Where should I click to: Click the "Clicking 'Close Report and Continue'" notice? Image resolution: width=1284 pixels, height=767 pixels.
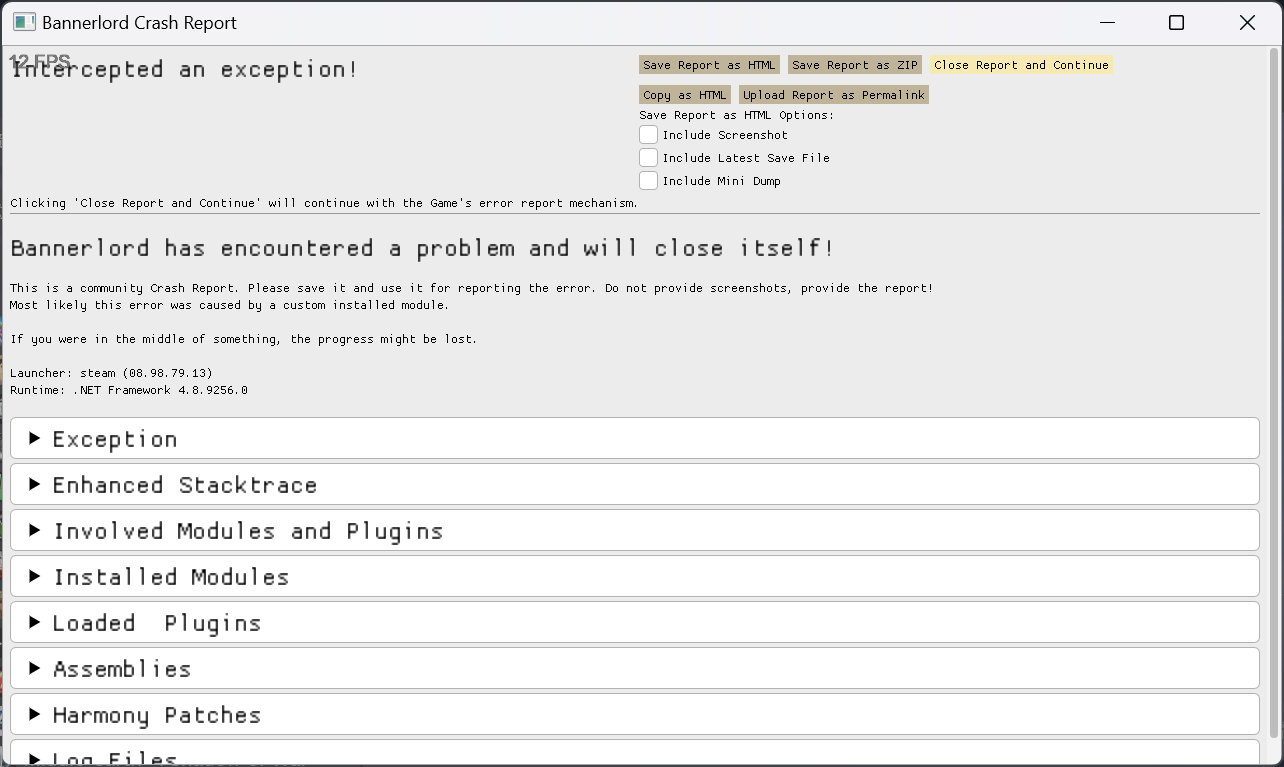click(x=324, y=203)
